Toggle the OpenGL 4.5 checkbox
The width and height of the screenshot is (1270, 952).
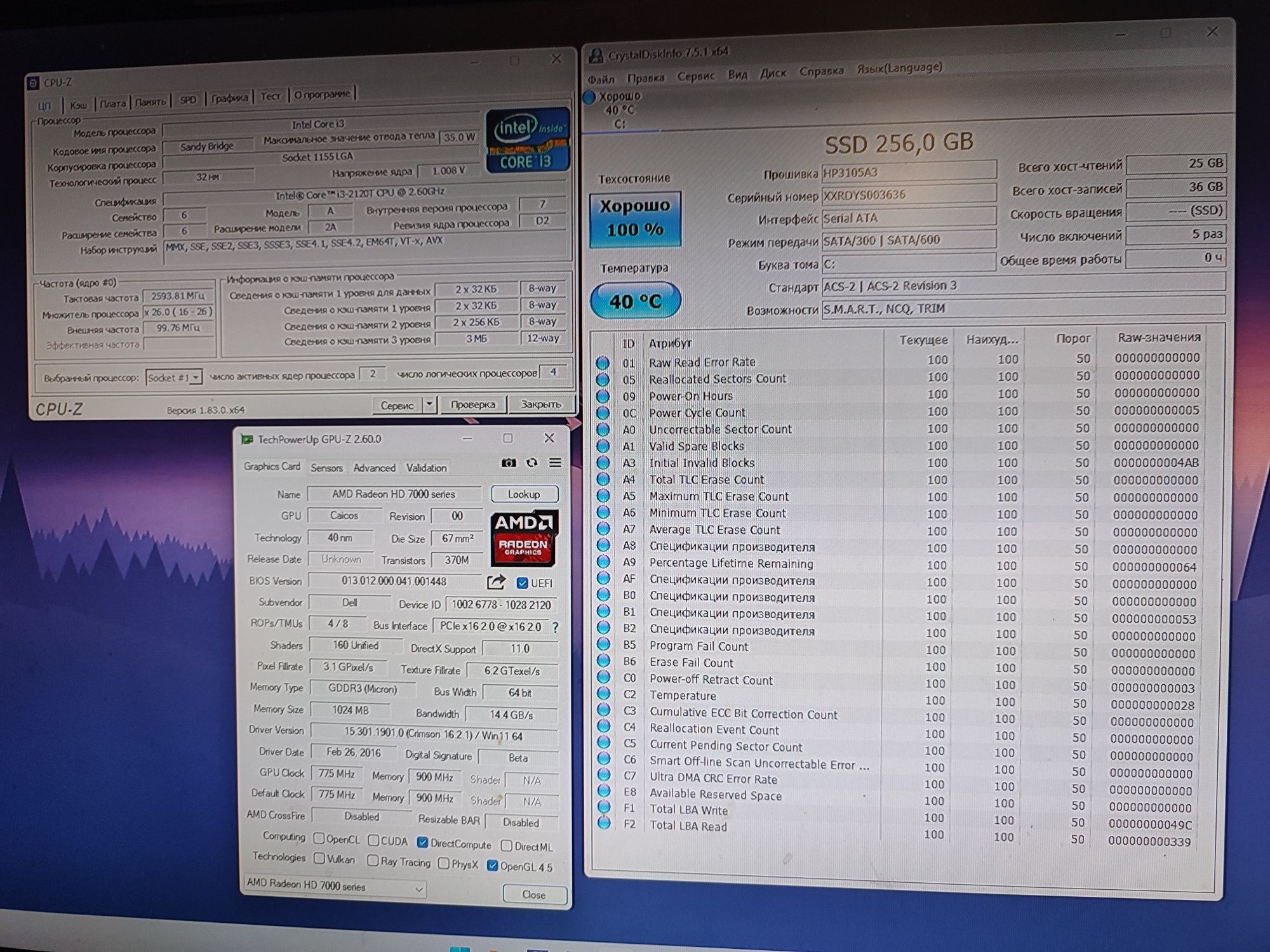tap(492, 865)
